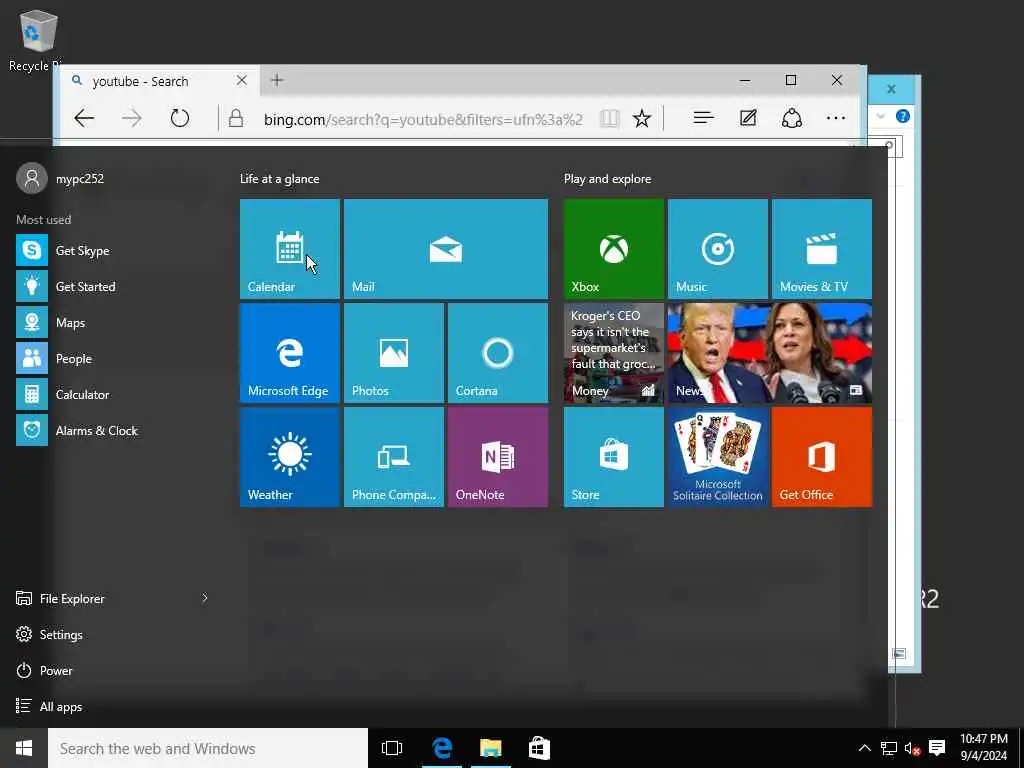Open the Action Center notifications icon
The image size is (1024, 768).
(x=937, y=748)
